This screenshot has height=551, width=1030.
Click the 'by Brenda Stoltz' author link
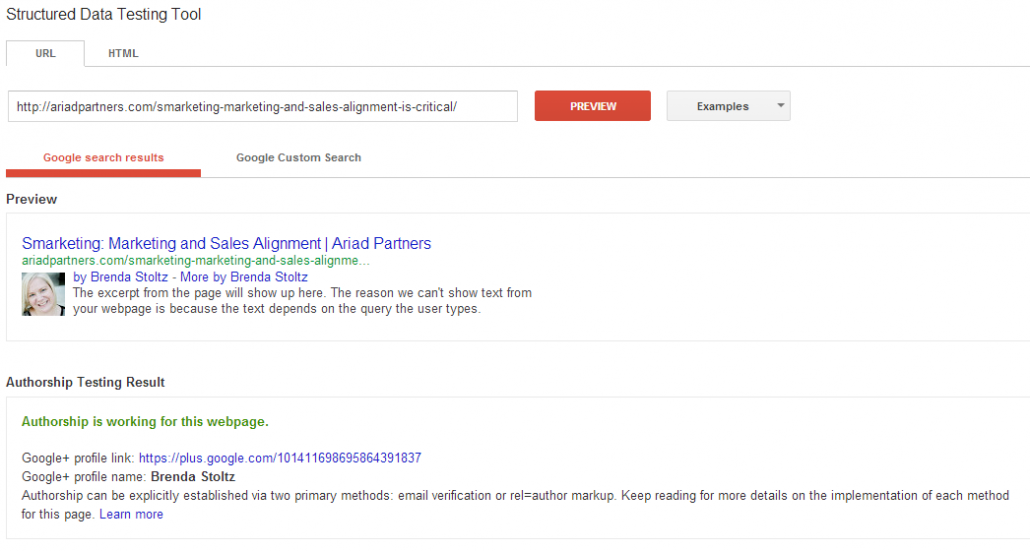[x=120, y=277]
